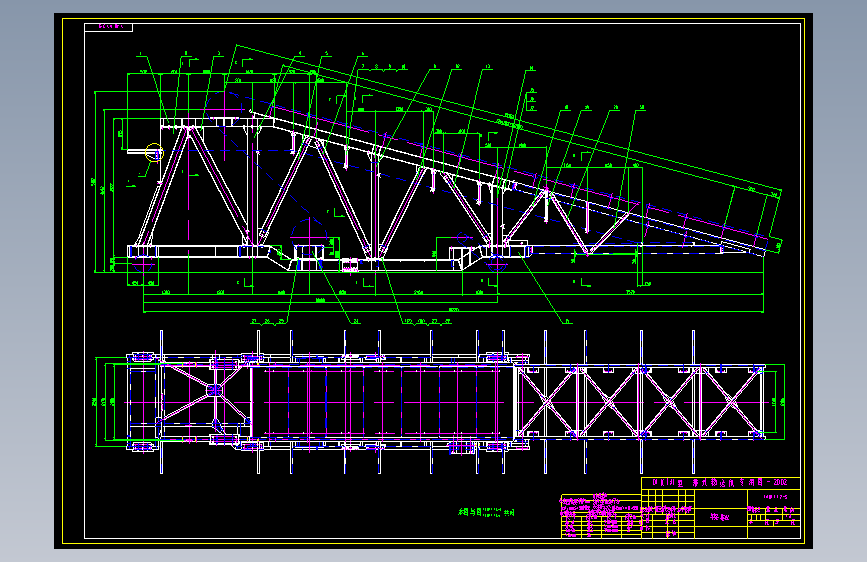867x562 pixels.
Task: Select part balloon number 6 leader label
Action: point(363,54)
